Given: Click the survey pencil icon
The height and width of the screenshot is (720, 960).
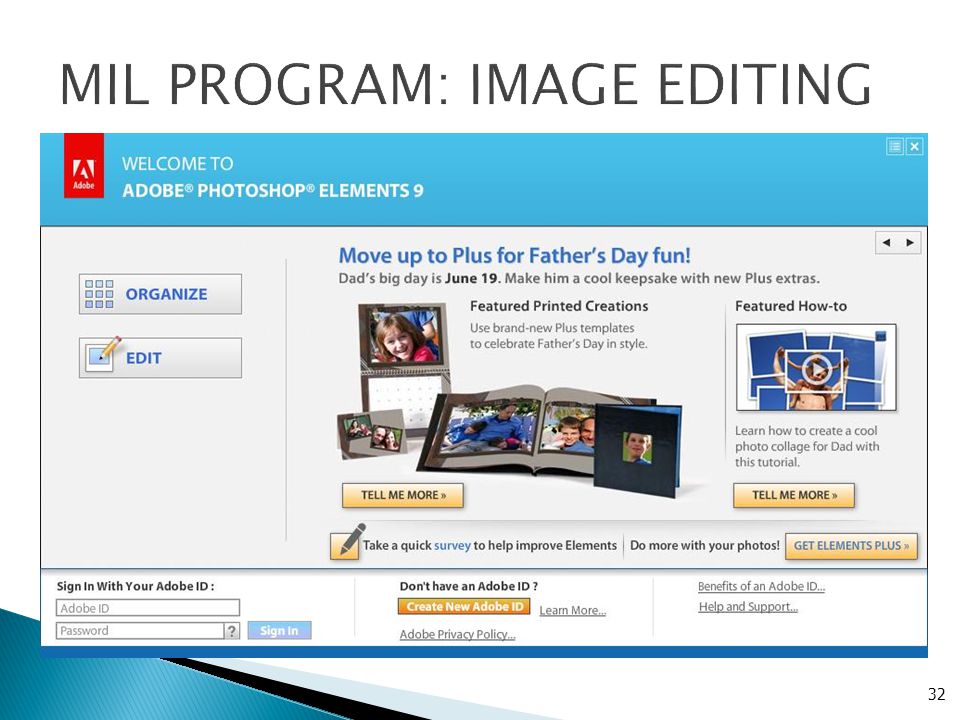Looking at the screenshot, I should click(x=347, y=542).
